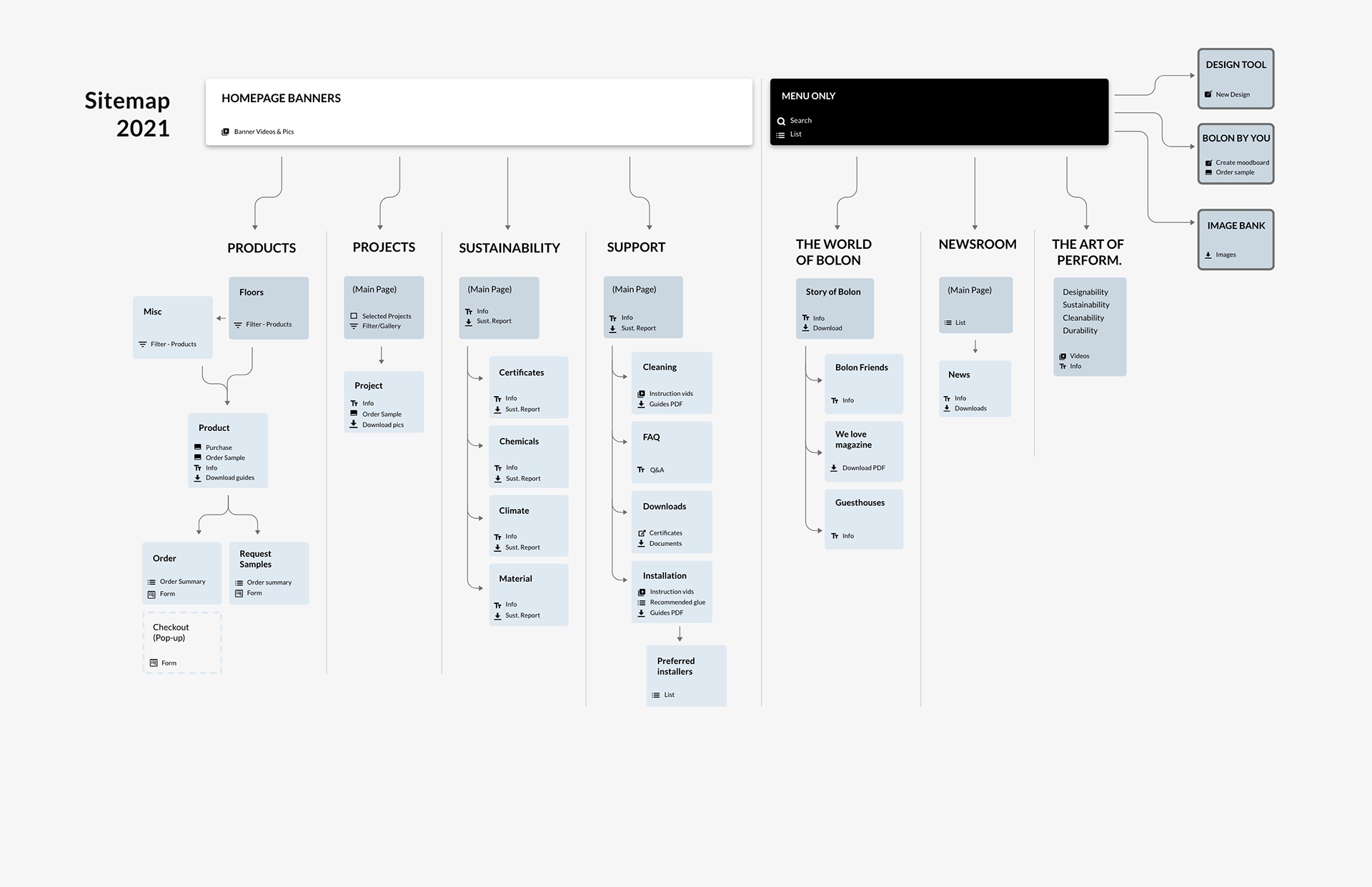The image size is (1372, 887).
Task: Select the PRODUCTS section heading
Action: point(262,248)
